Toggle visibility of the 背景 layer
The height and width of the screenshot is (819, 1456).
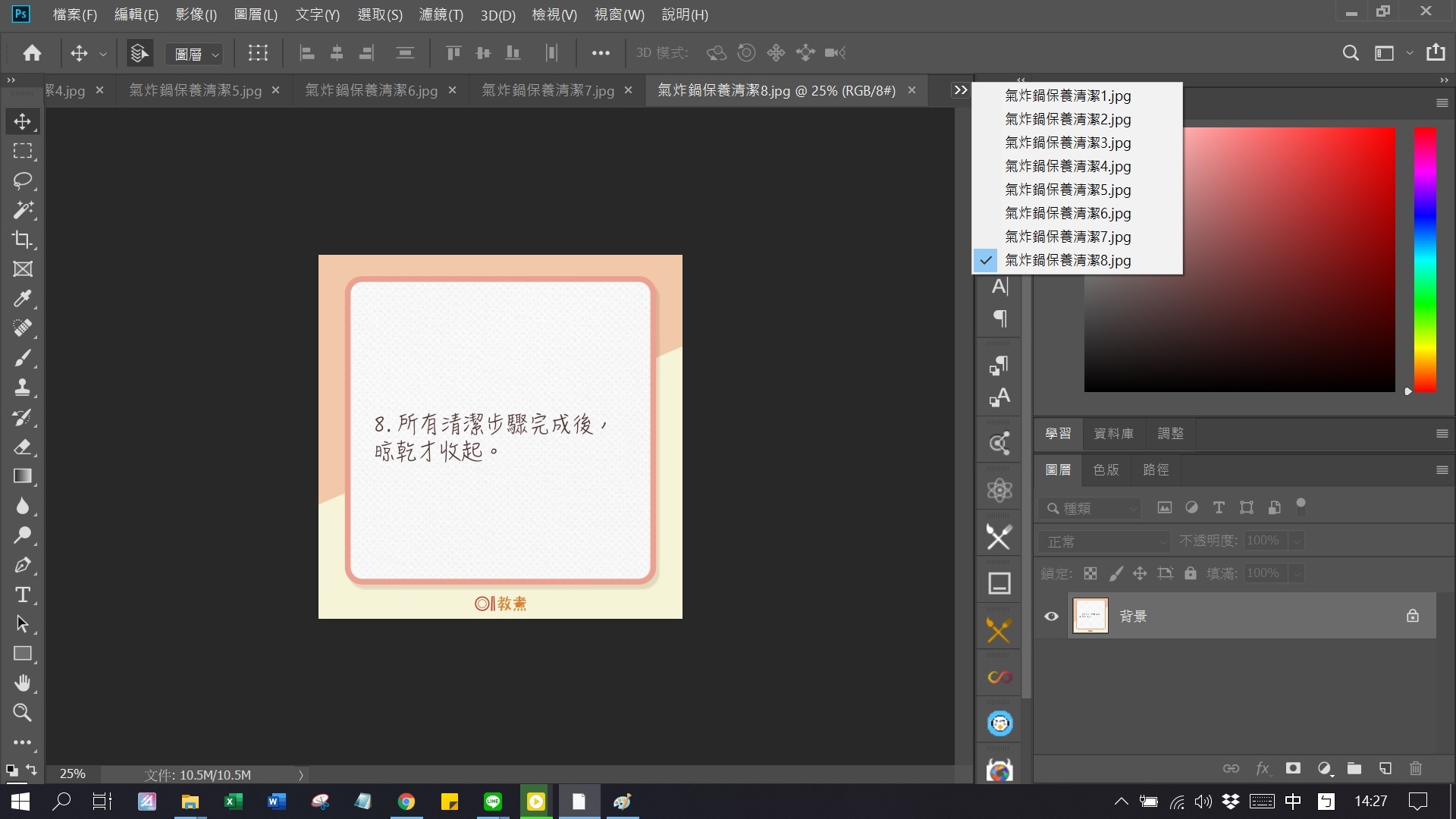click(1051, 617)
